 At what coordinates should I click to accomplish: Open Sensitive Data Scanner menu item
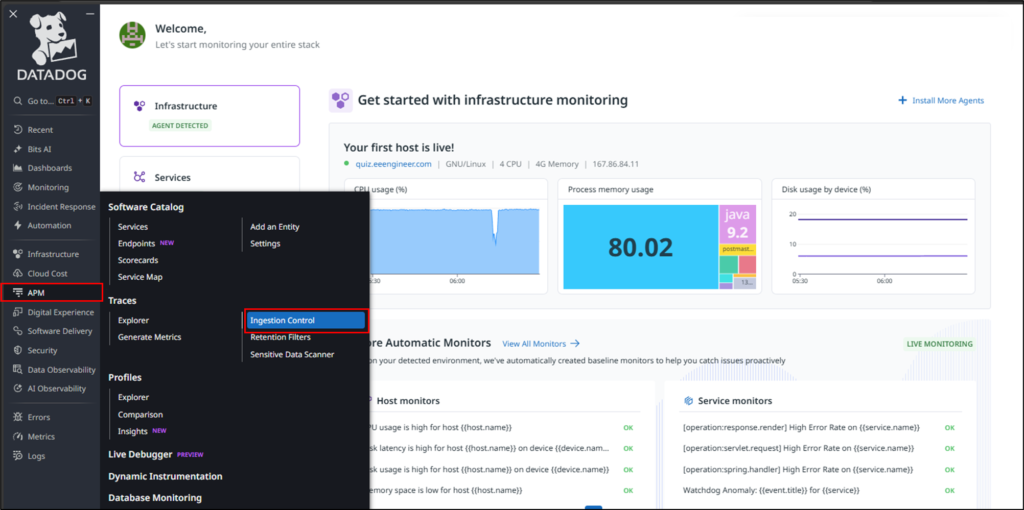click(292, 354)
